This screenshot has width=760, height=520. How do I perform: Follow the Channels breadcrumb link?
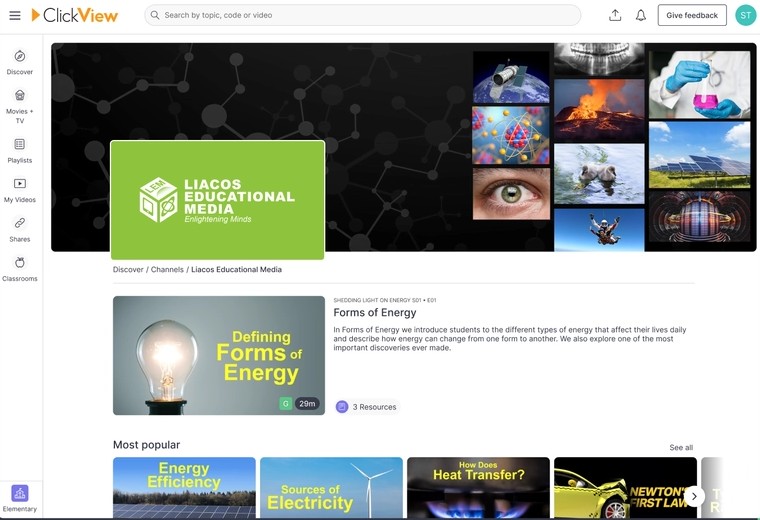(x=167, y=269)
